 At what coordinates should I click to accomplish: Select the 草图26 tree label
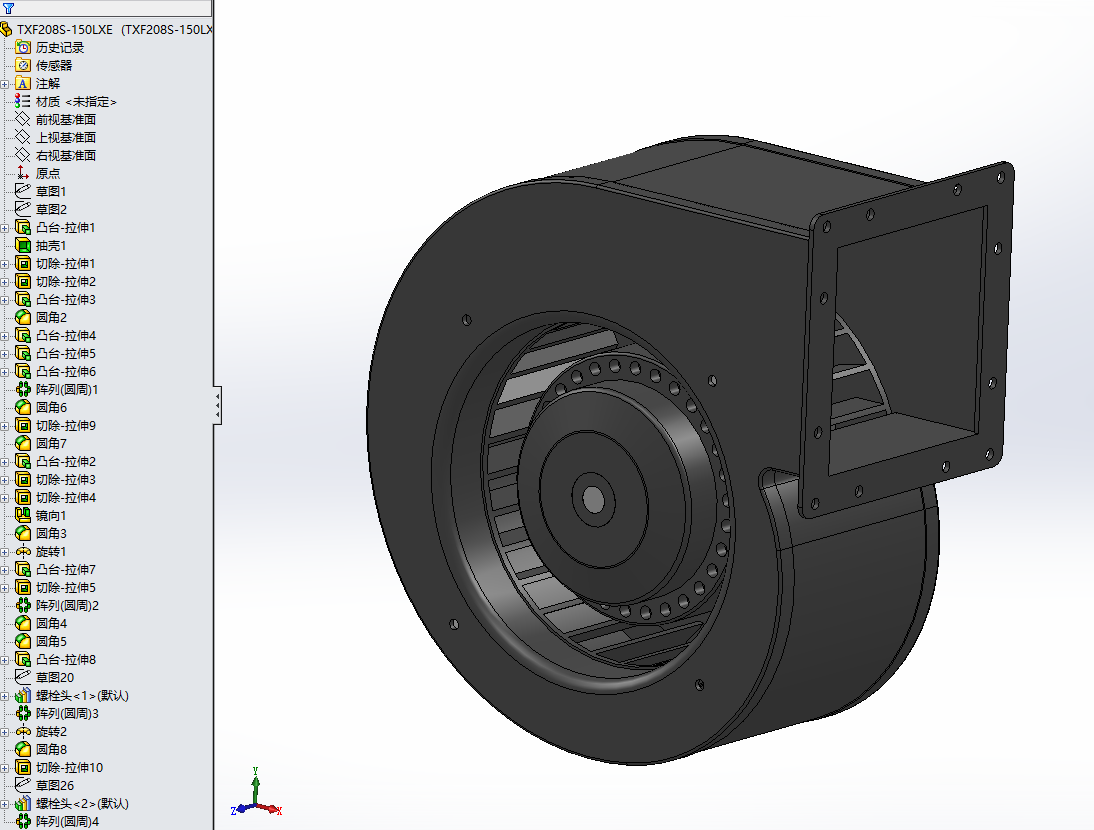54,785
